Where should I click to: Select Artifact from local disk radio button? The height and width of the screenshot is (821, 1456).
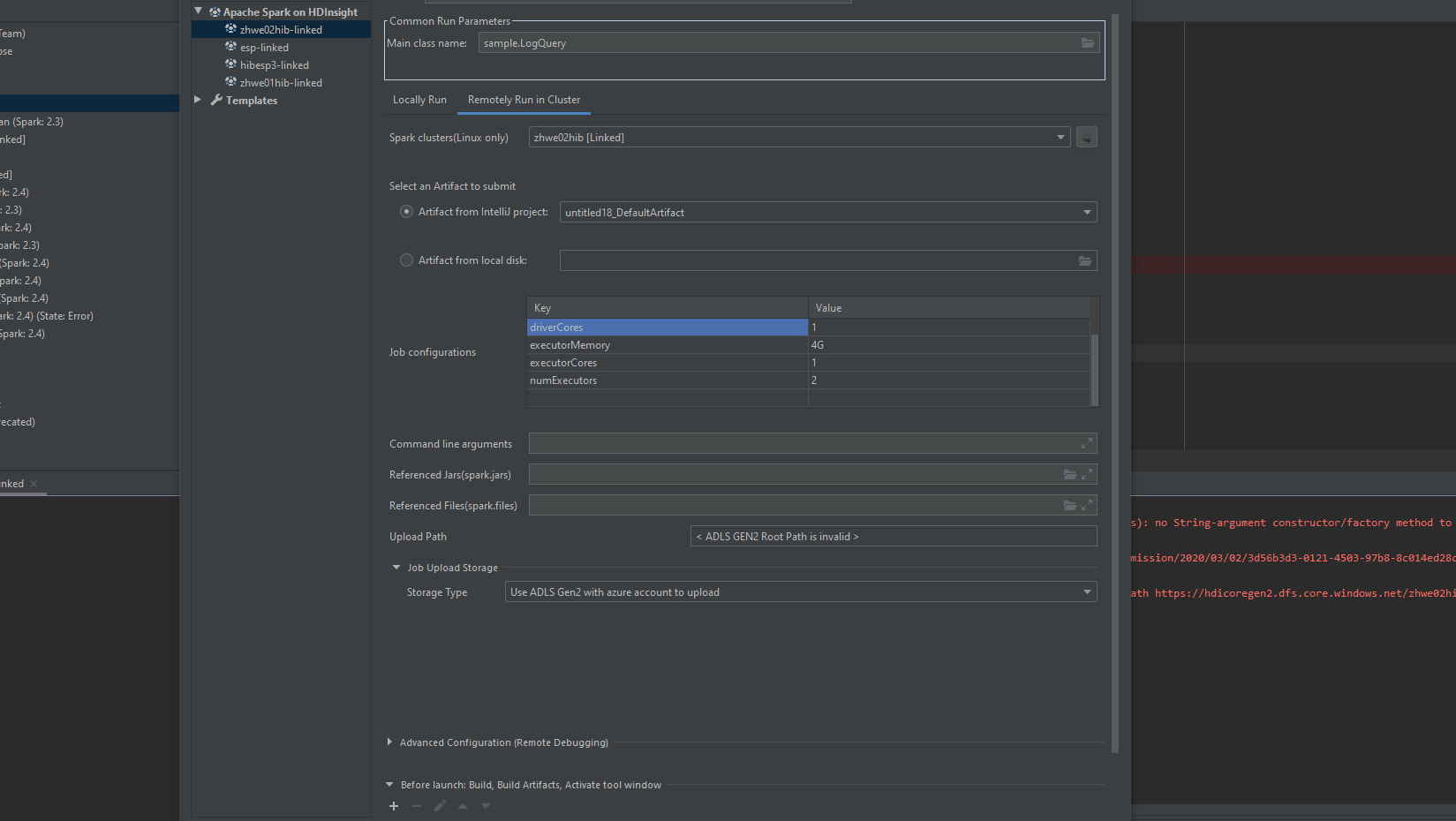[406, 260]
